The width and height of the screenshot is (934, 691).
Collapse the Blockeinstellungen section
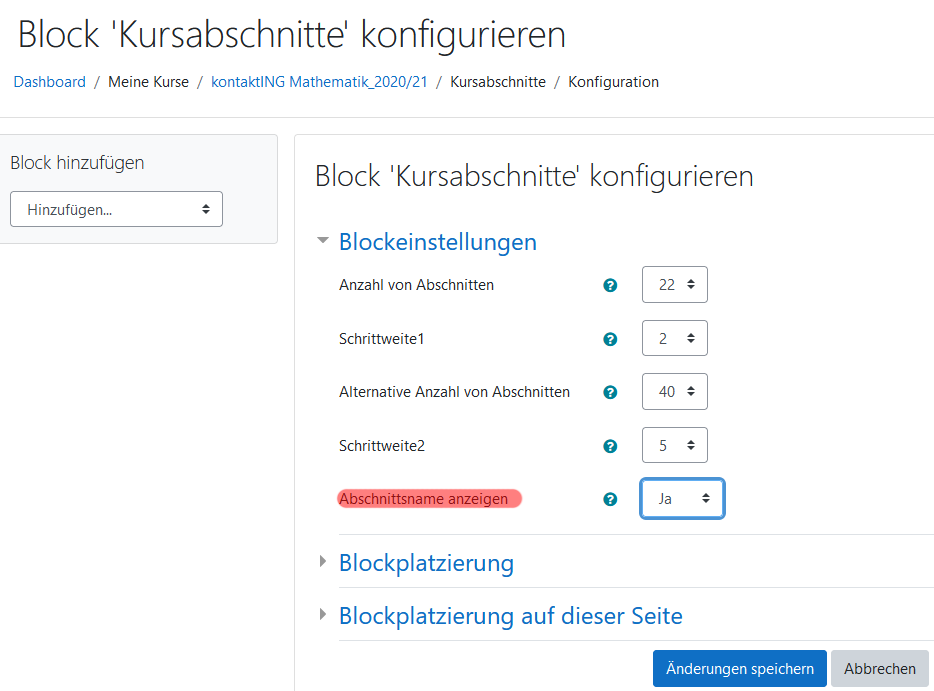[x=437, y=242]
